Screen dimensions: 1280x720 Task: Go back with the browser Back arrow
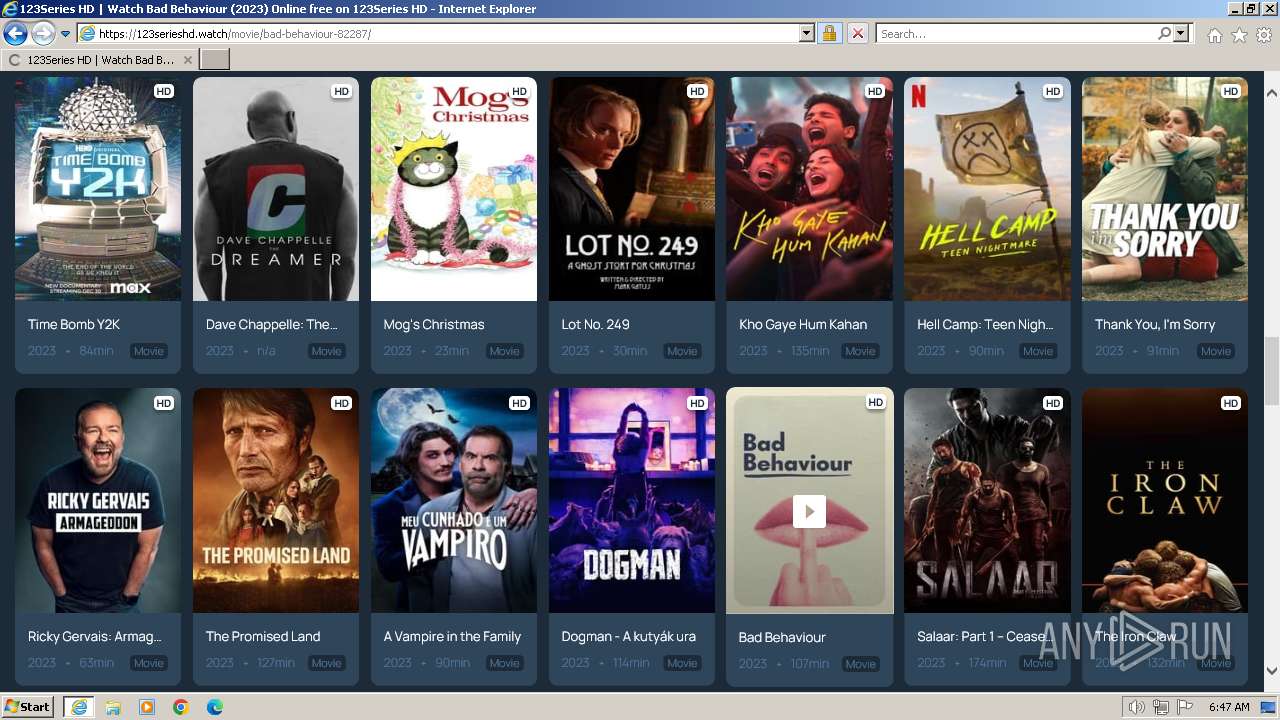[x=15, y=34]
